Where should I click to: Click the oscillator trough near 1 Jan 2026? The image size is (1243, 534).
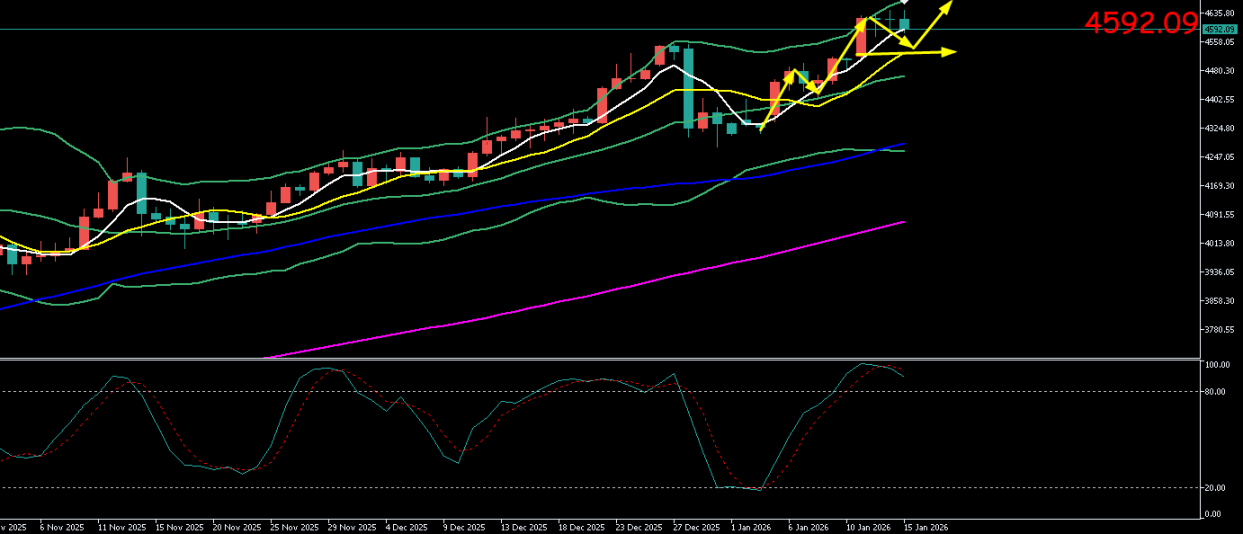click(758, 489)
